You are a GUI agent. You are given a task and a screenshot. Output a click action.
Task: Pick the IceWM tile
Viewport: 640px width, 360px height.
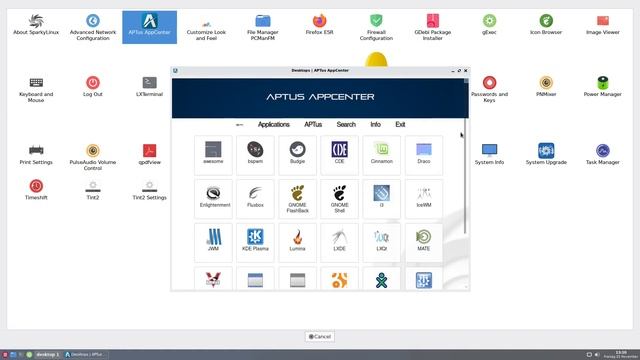tap(424, 199)
